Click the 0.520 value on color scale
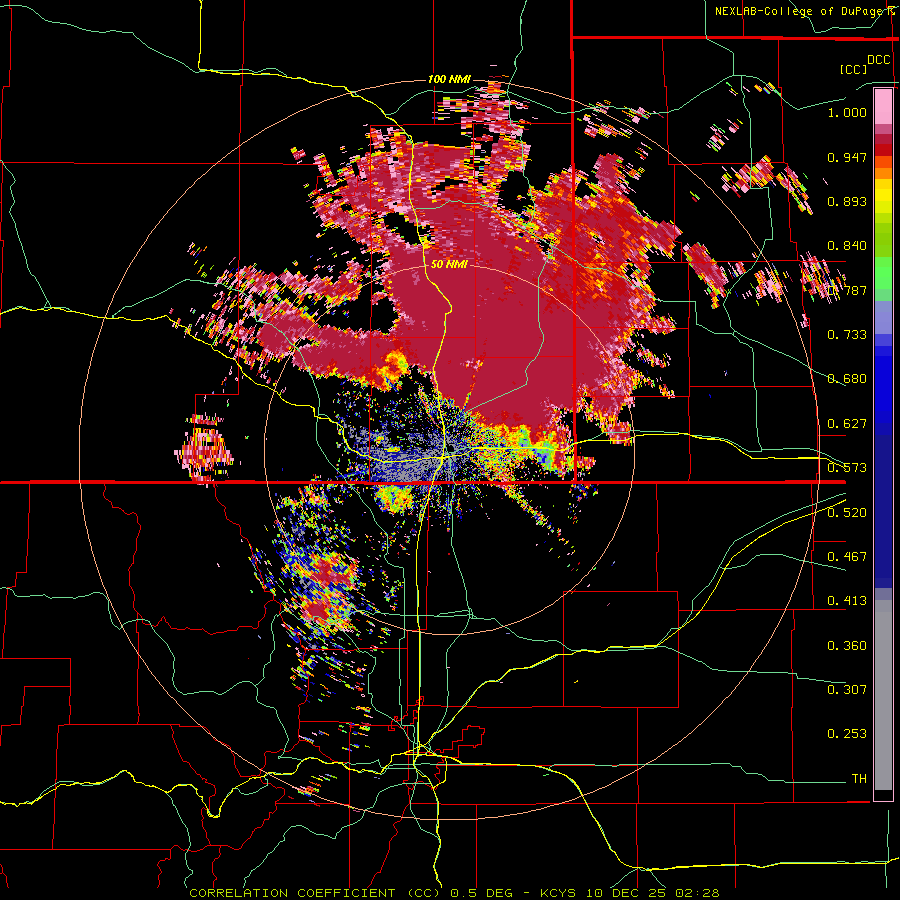Screen dimensions: 900x900 coord(847,513)
